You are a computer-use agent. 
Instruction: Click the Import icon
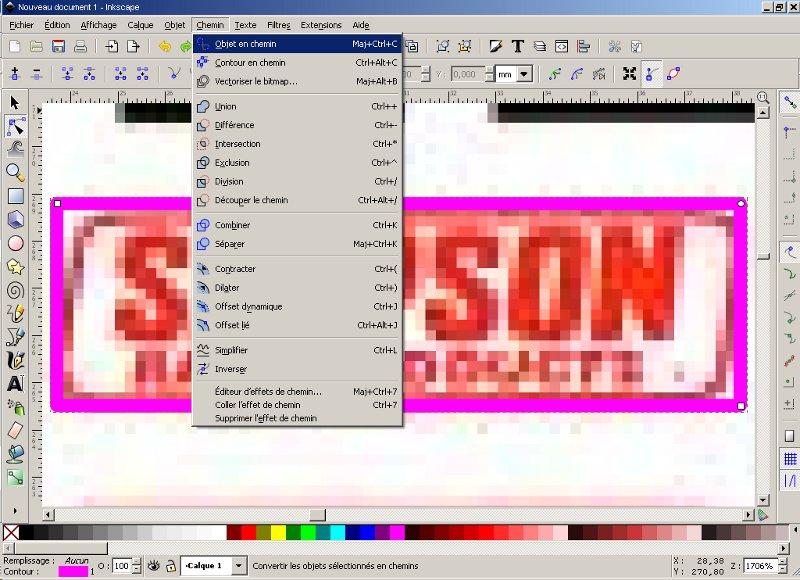pyautogui.click(x=111, y=46)
